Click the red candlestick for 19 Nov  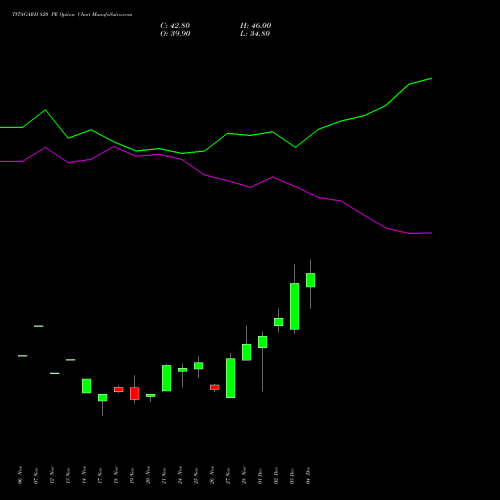[135, 393]
